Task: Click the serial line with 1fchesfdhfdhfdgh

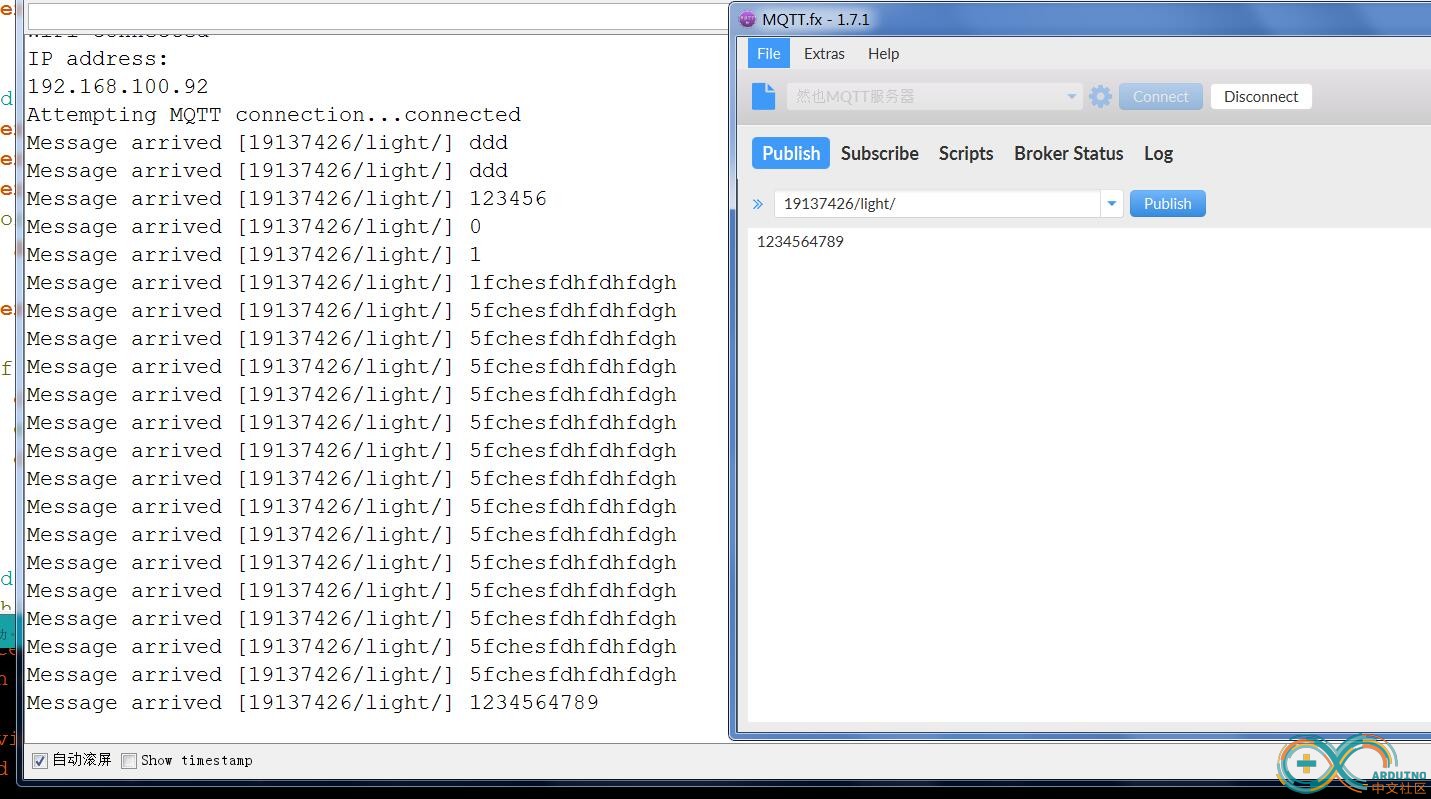Action: tap(352, 283)
